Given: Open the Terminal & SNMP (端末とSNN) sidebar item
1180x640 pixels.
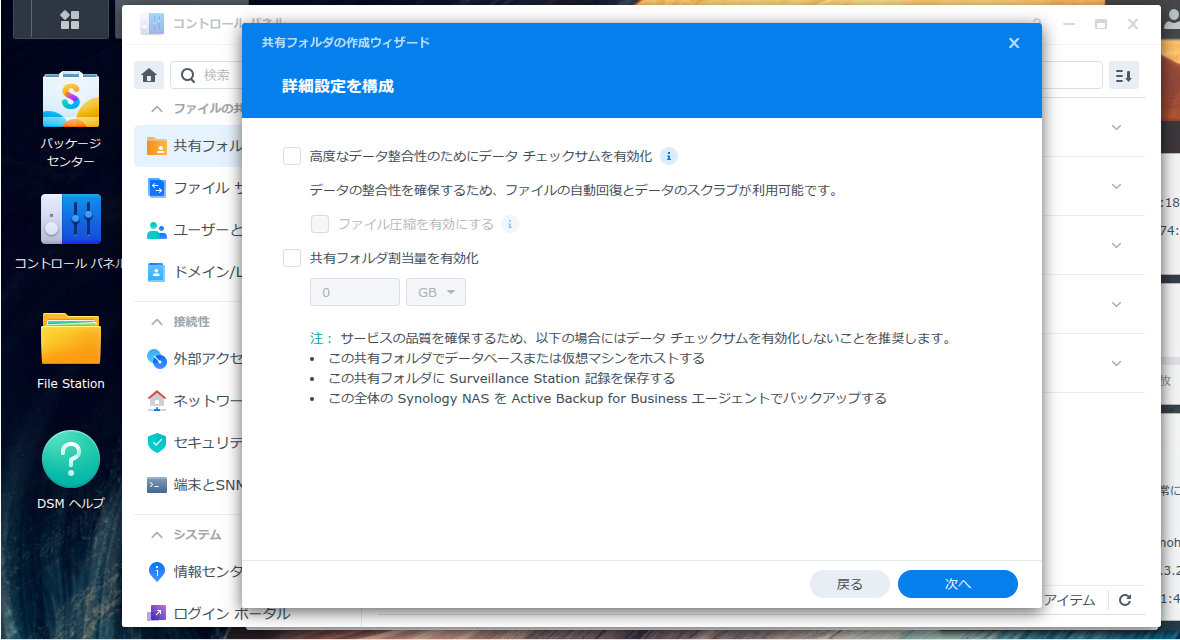Looking at the screenshot, I should 188,485.
